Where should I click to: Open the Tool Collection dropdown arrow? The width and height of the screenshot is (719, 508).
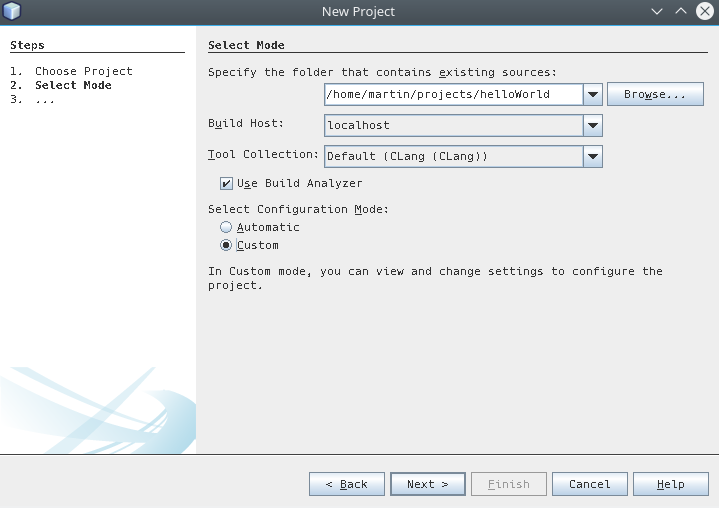593,156
